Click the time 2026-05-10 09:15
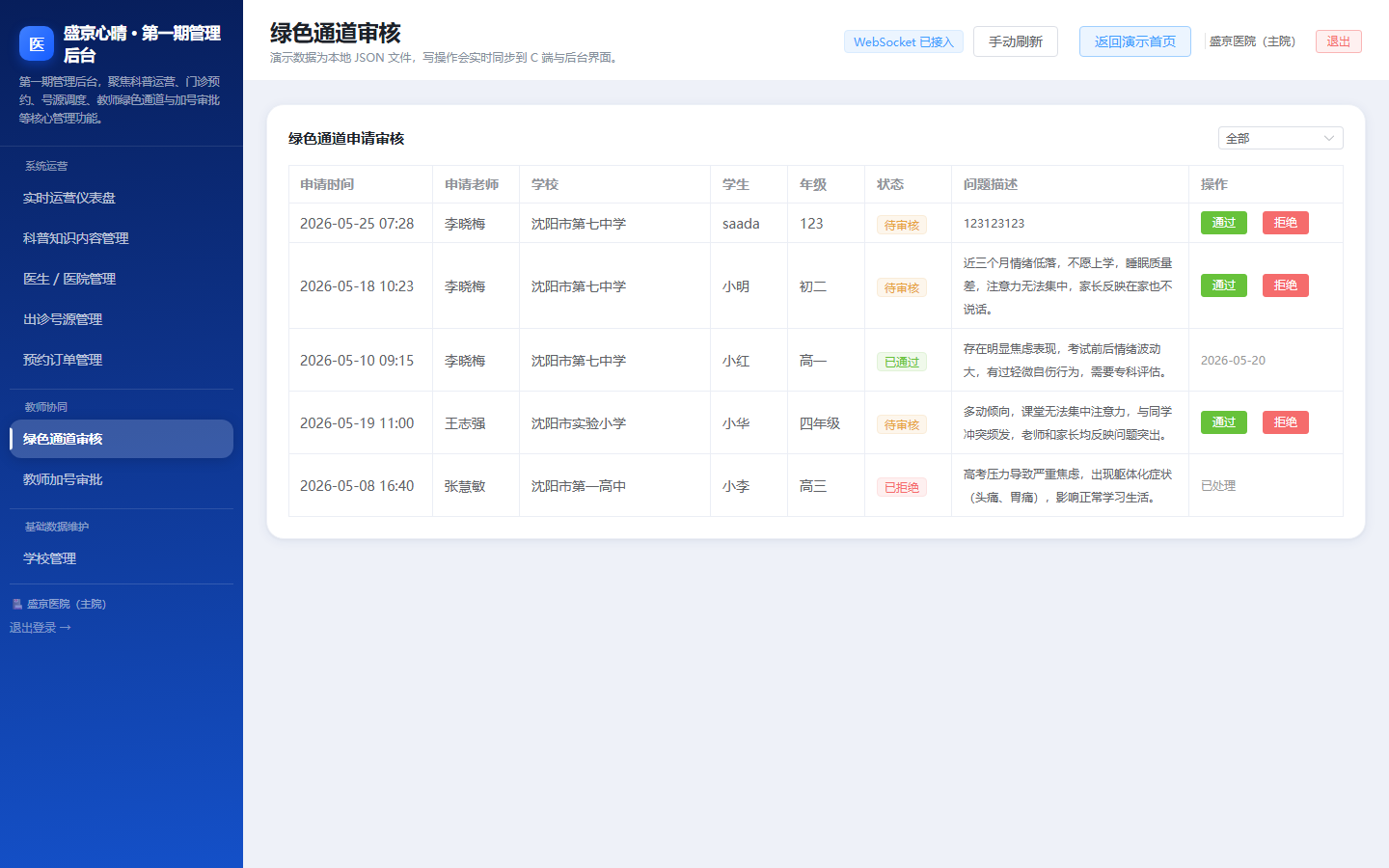Image resolution: width=1389 pixels, height=868 pixels. click(357, 361)
